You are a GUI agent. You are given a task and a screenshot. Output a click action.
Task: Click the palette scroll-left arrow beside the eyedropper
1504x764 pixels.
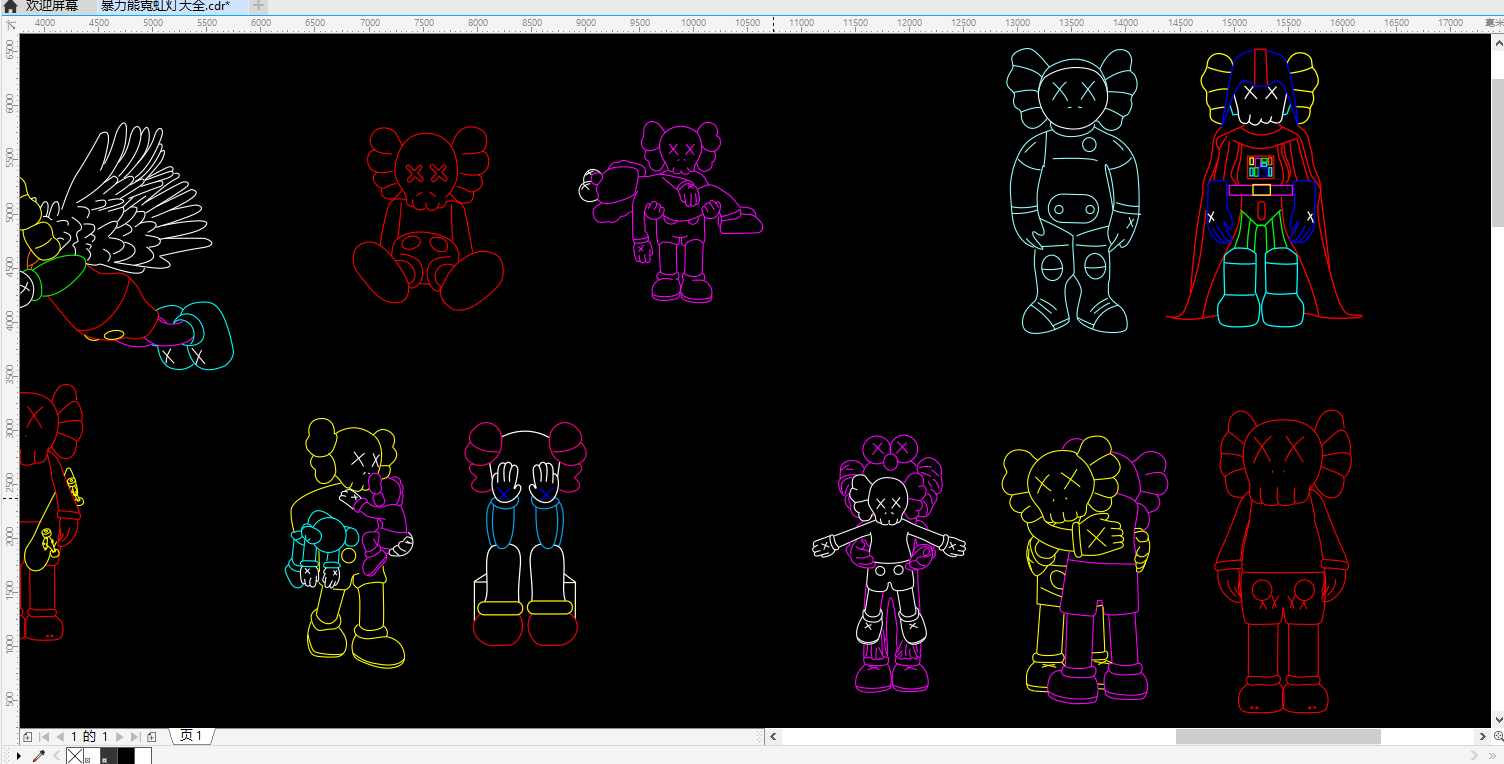[x=56, y=756]
